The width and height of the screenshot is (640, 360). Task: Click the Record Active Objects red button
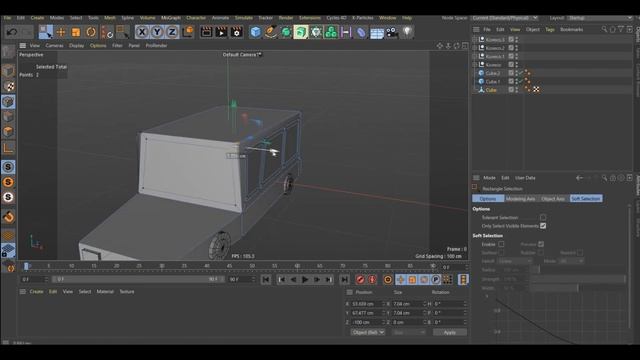(x=360, y=280)
